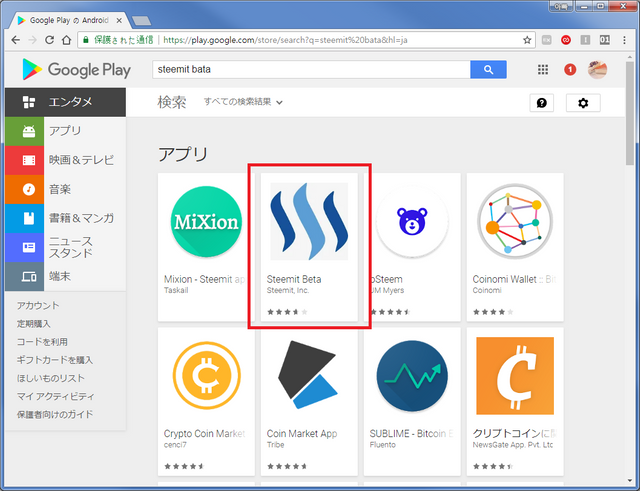Viewport: 640px width, 491px height.
Task: Select the アプリ sidebar item
Action: click(x=65, y=131)
